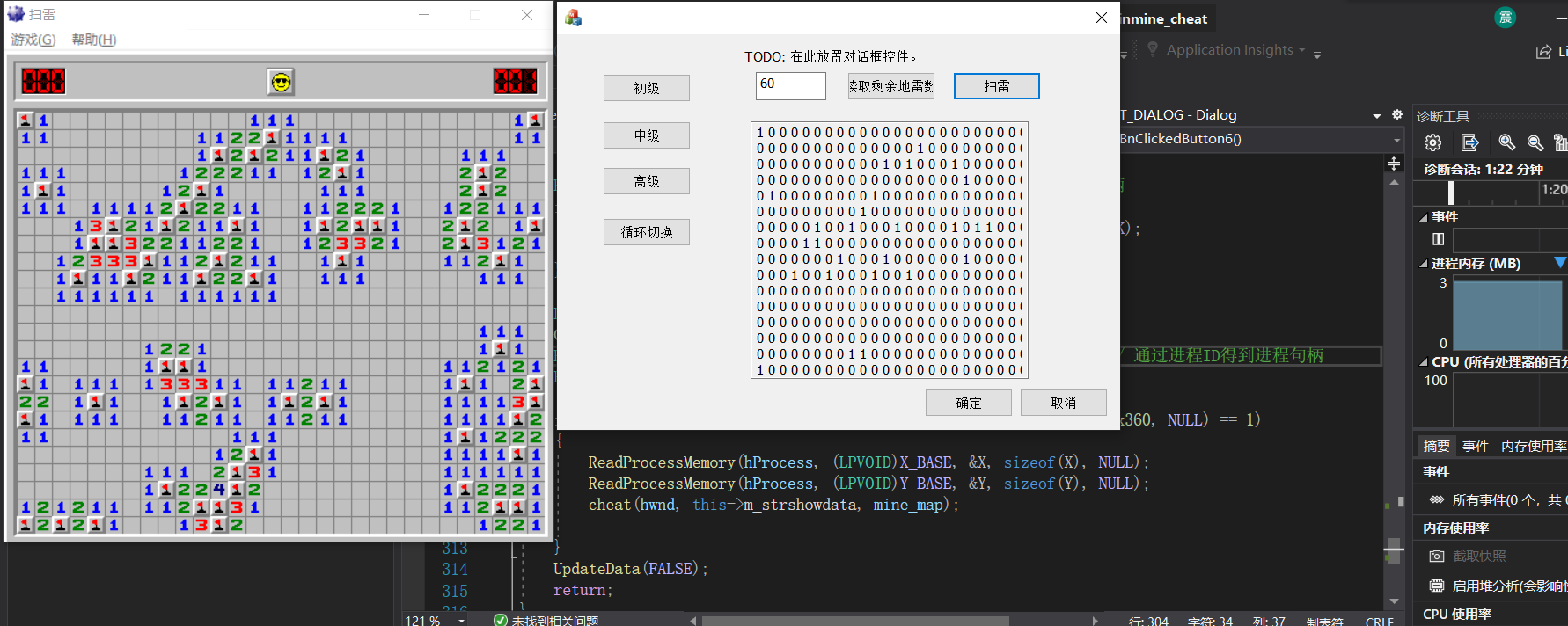
Task: Click the all events diamond icon
Action: click(x=1437, y=499)
